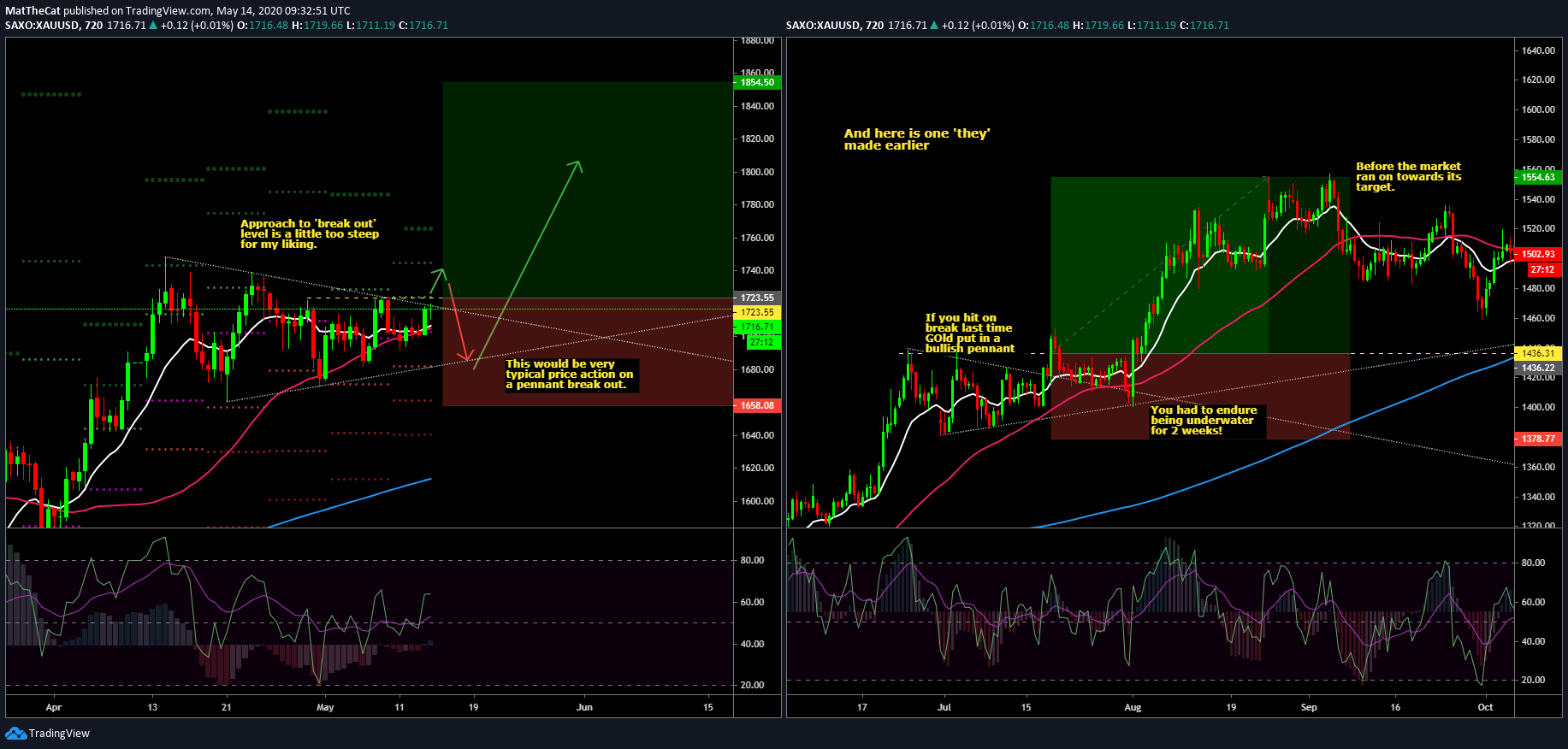Image resolution: width=1568 pixels, height=749 pixels.
Task: Select the 'Approach to break out level' annotation
Action: 309,233
